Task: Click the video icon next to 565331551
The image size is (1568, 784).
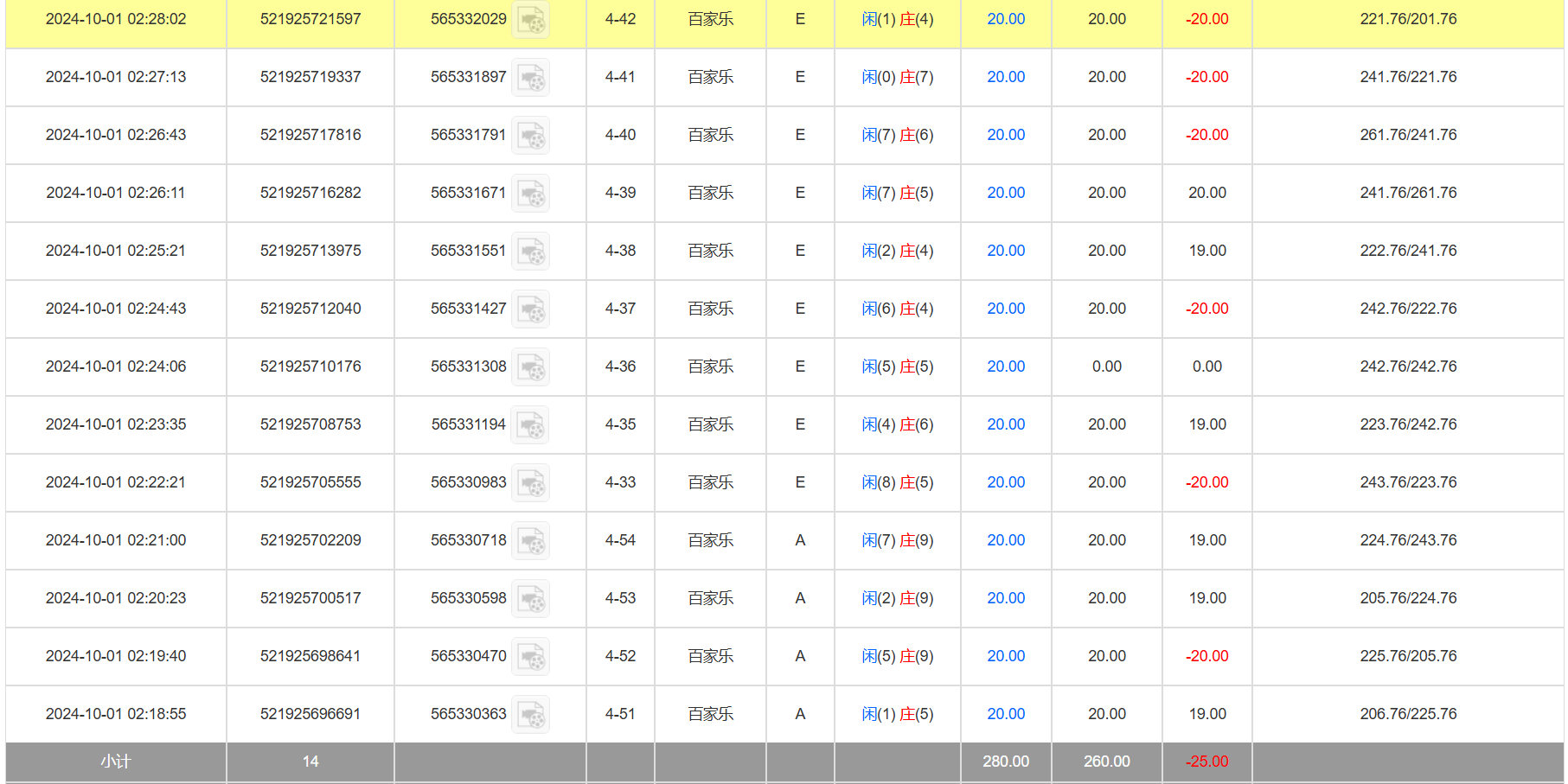Action: 530,252
